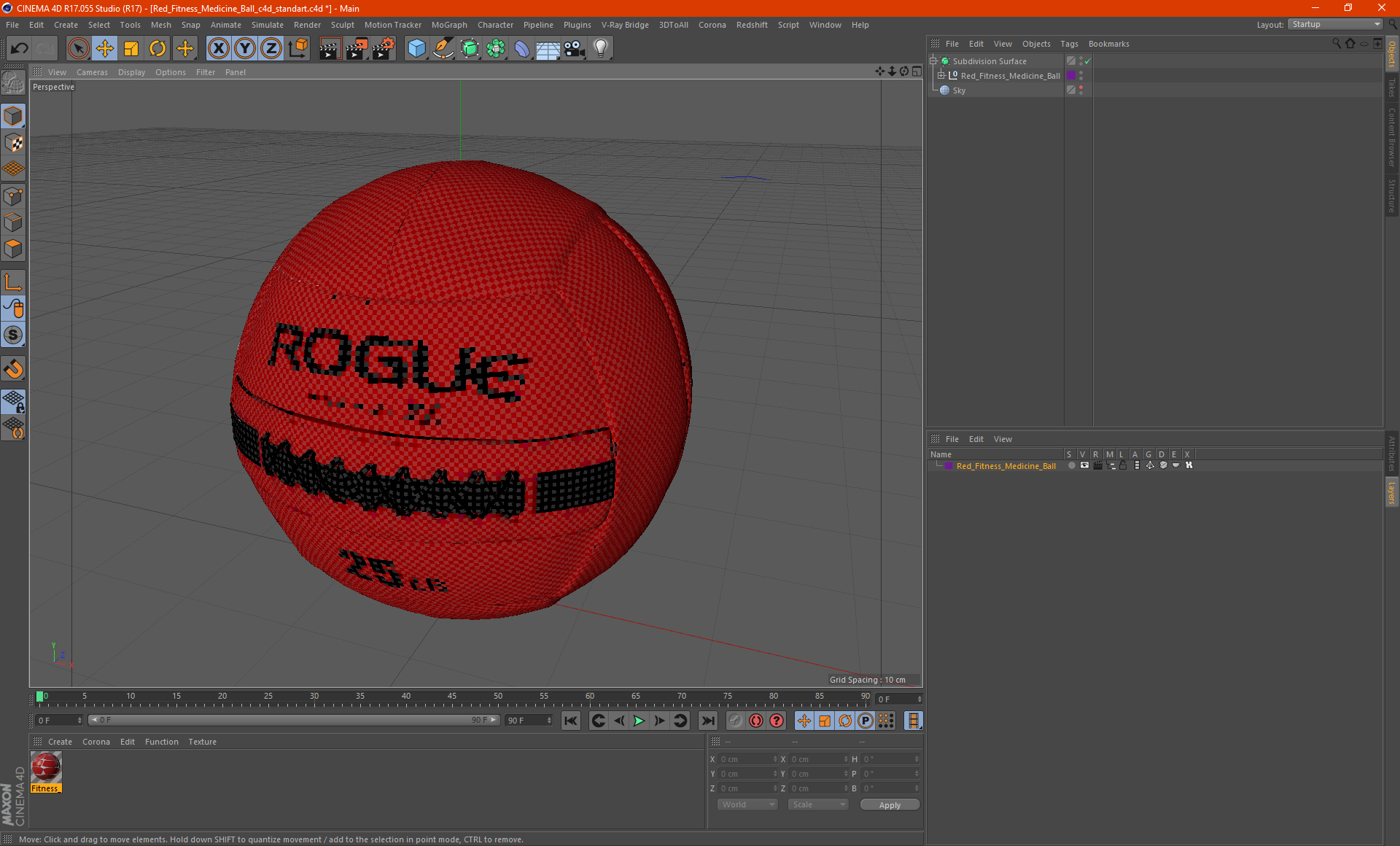Open the Mesh menu
Image resolution: width=1400 pixels, height=846 pixels.
click(x=160, y=25)
